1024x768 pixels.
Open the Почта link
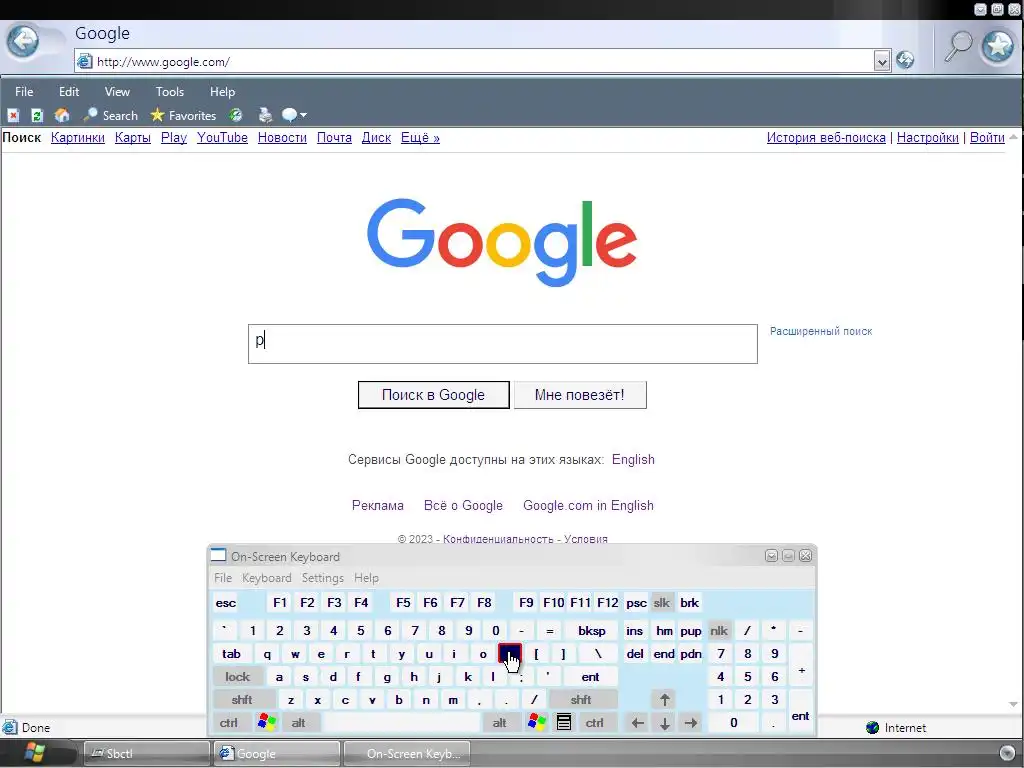click(334, 138)
